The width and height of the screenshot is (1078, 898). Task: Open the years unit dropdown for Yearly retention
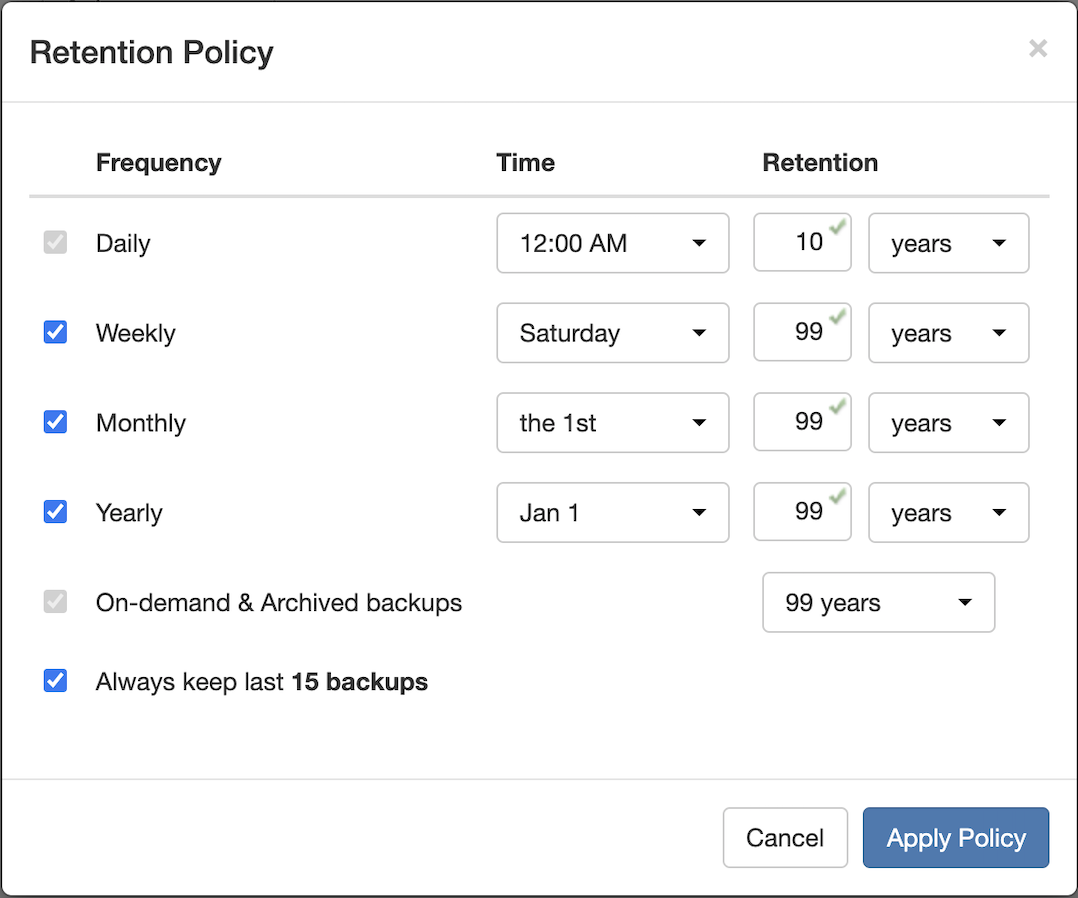pyautogui.click(x=948, y=512)
